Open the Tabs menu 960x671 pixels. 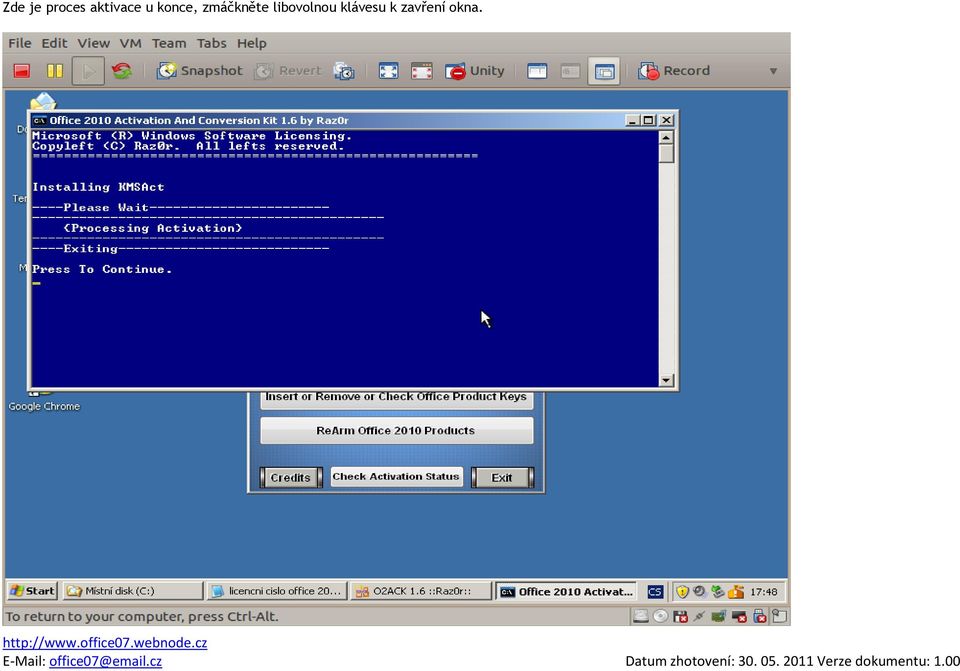tap(212, 43)
